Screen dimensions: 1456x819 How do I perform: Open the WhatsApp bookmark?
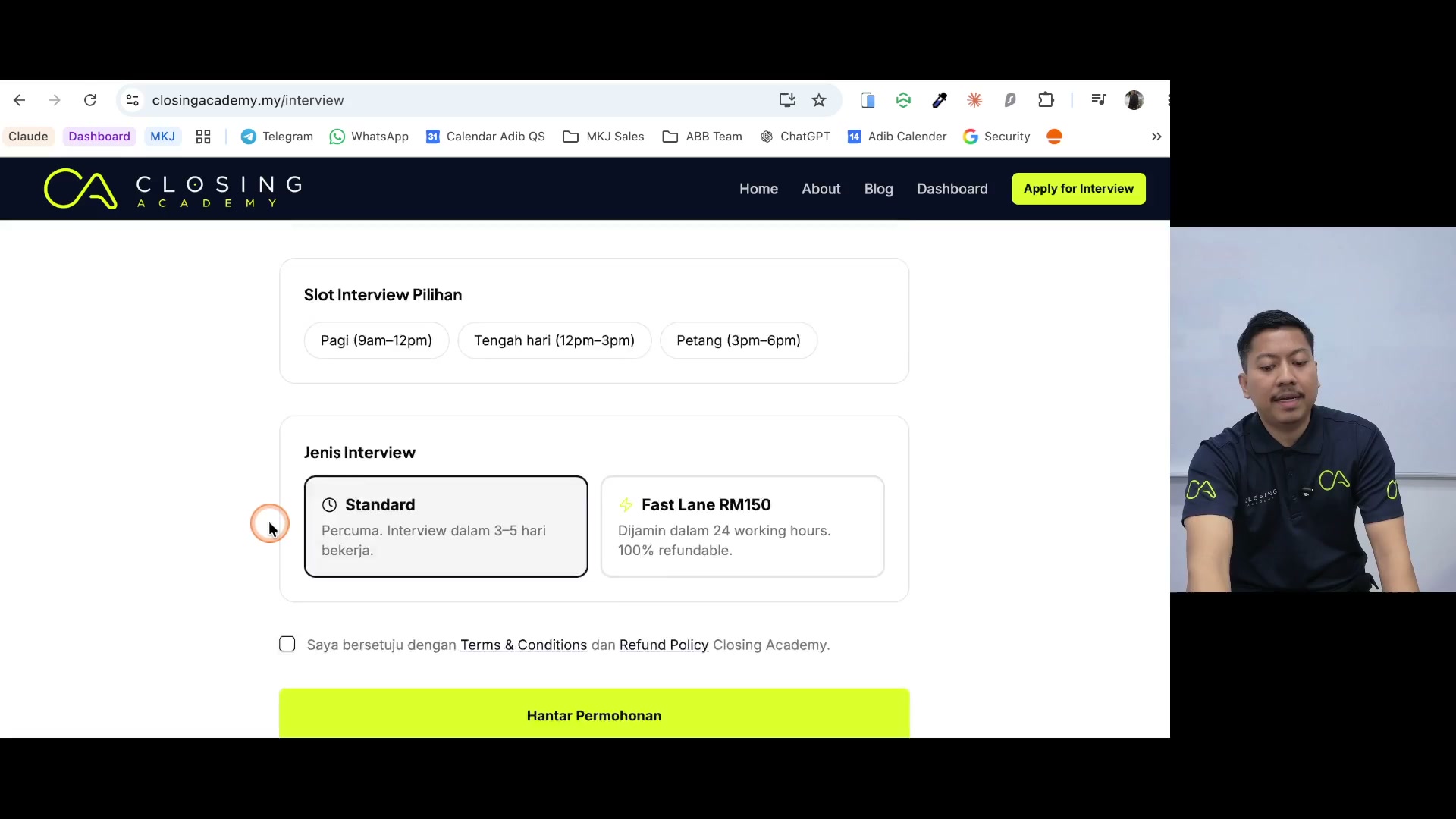pos(369,136)
